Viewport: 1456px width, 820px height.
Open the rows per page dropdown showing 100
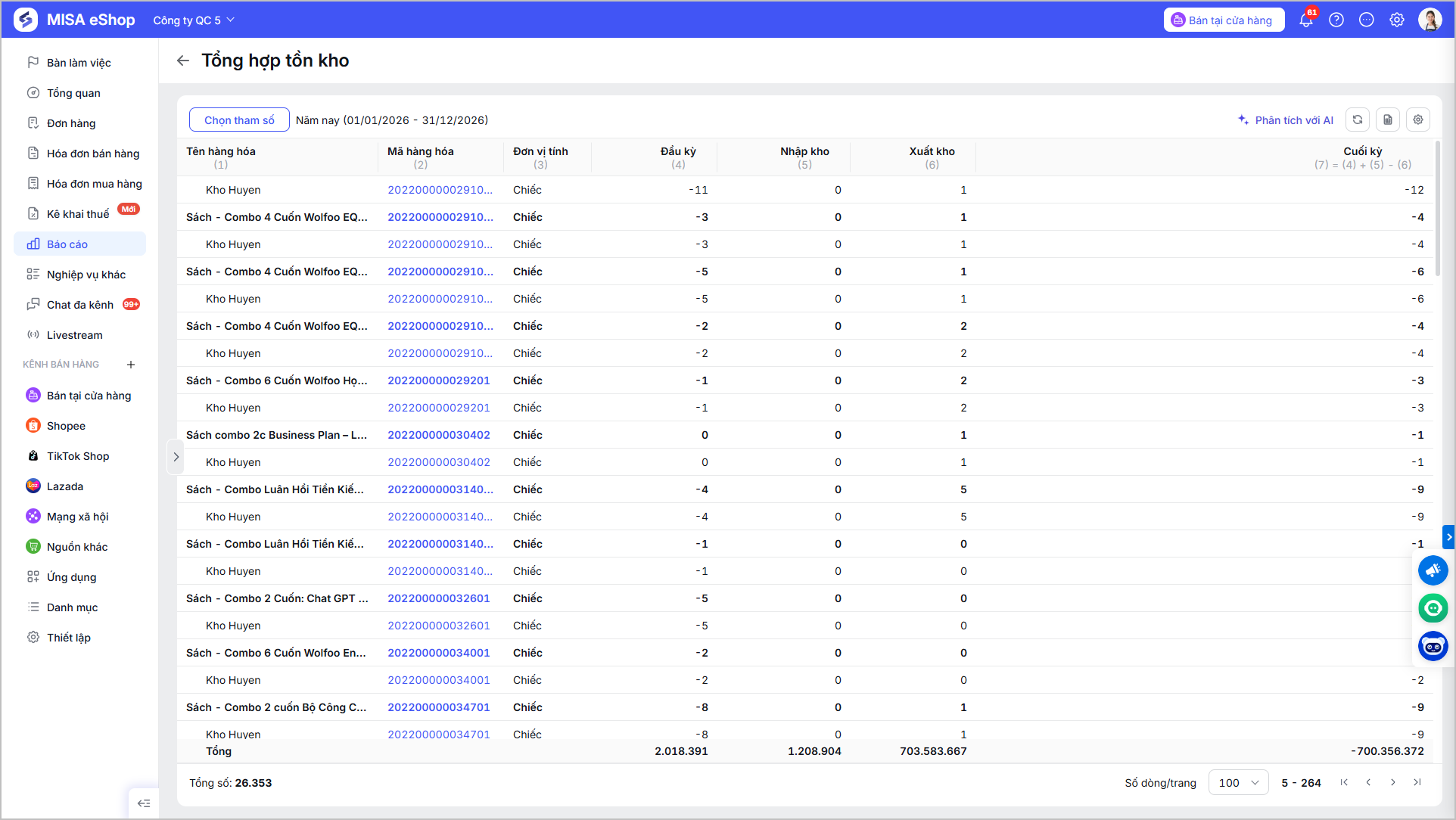click(1239, 783)
